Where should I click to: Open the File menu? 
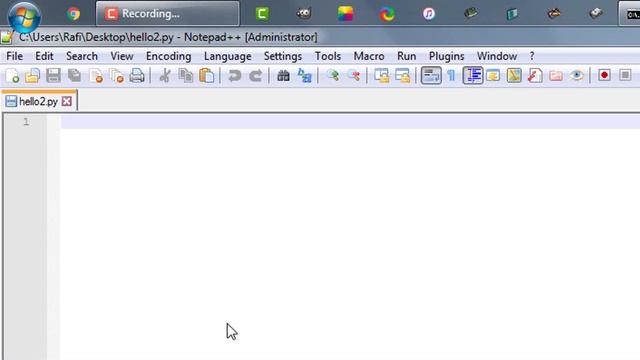(x=15, y=56)
